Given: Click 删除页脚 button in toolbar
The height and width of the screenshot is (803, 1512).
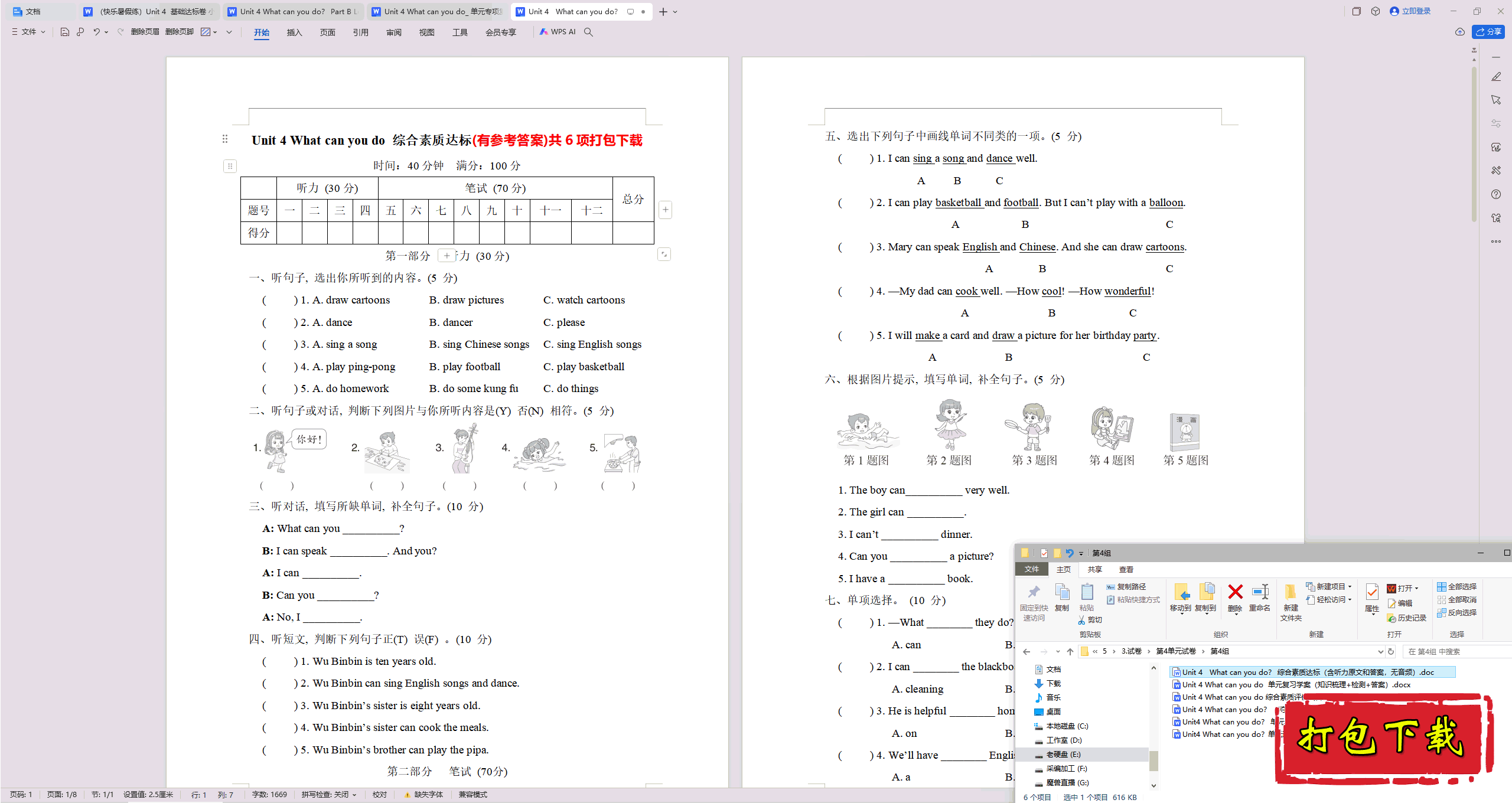Looking at the screenshot, I should (180, 32).
